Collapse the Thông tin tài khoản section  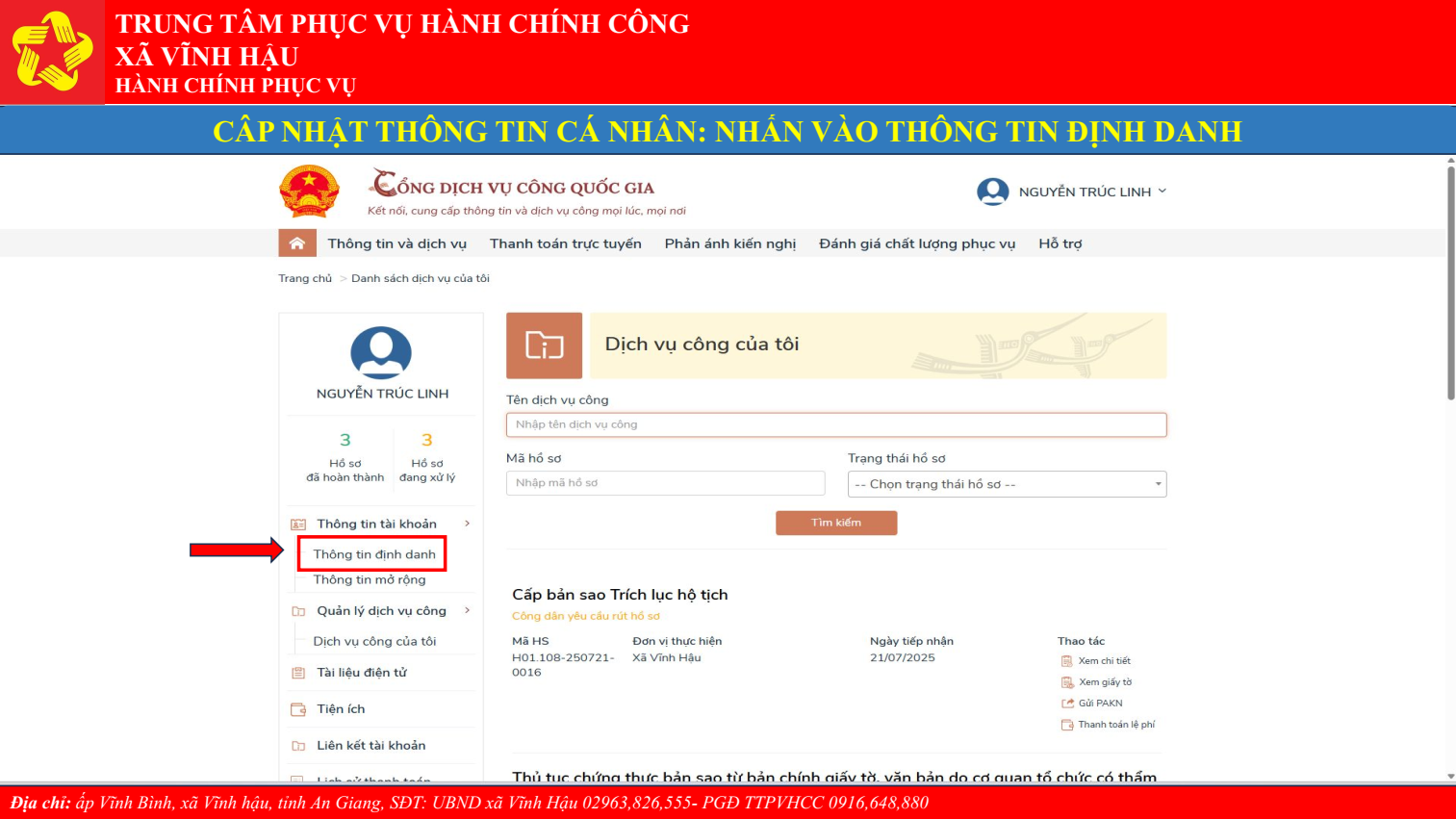[467, 524]
